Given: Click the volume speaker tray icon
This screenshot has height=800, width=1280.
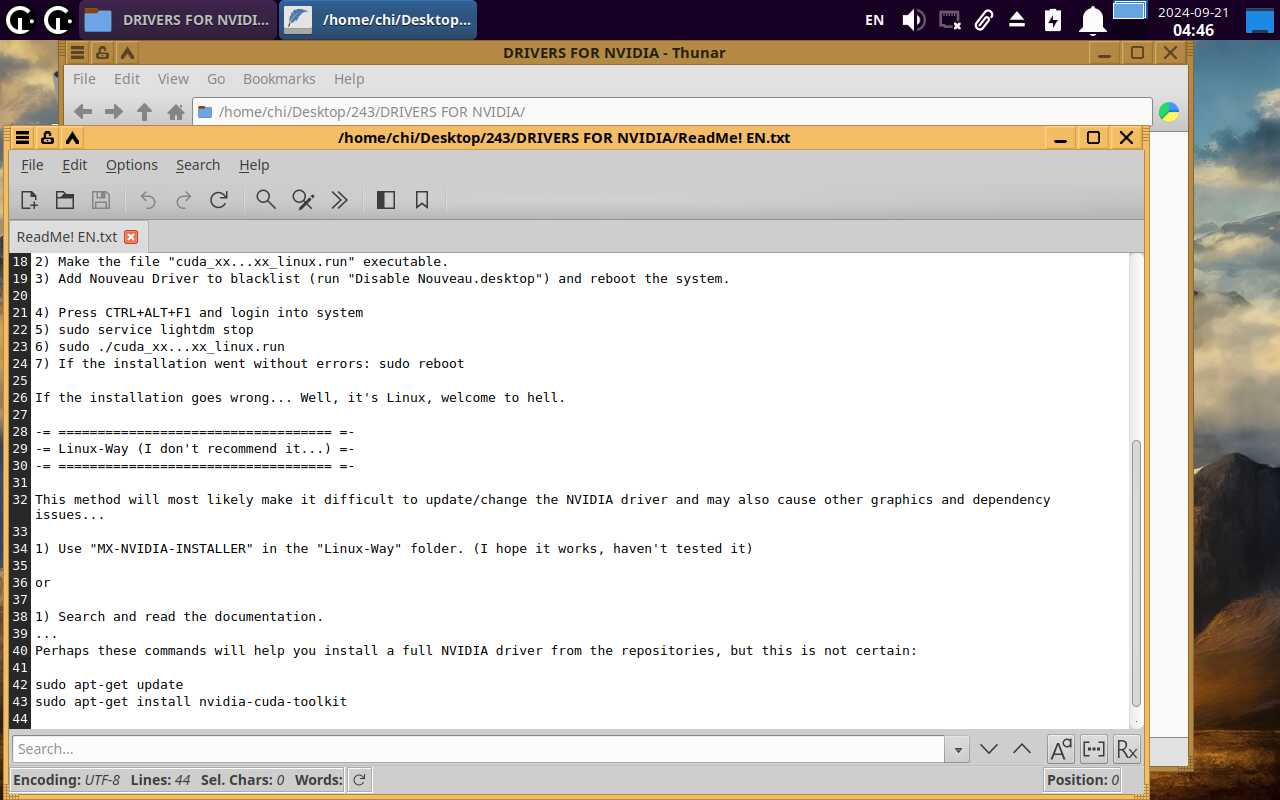Looking at the screenshot, I should [913, 20].
